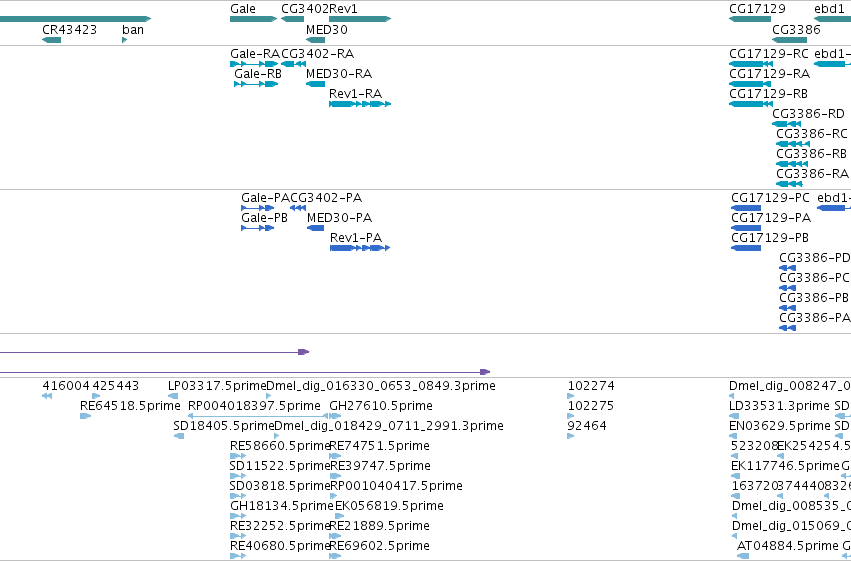This screenshot has height=561, width=851.
Task: Click the SD03818.5prime label
Action: 280,487
